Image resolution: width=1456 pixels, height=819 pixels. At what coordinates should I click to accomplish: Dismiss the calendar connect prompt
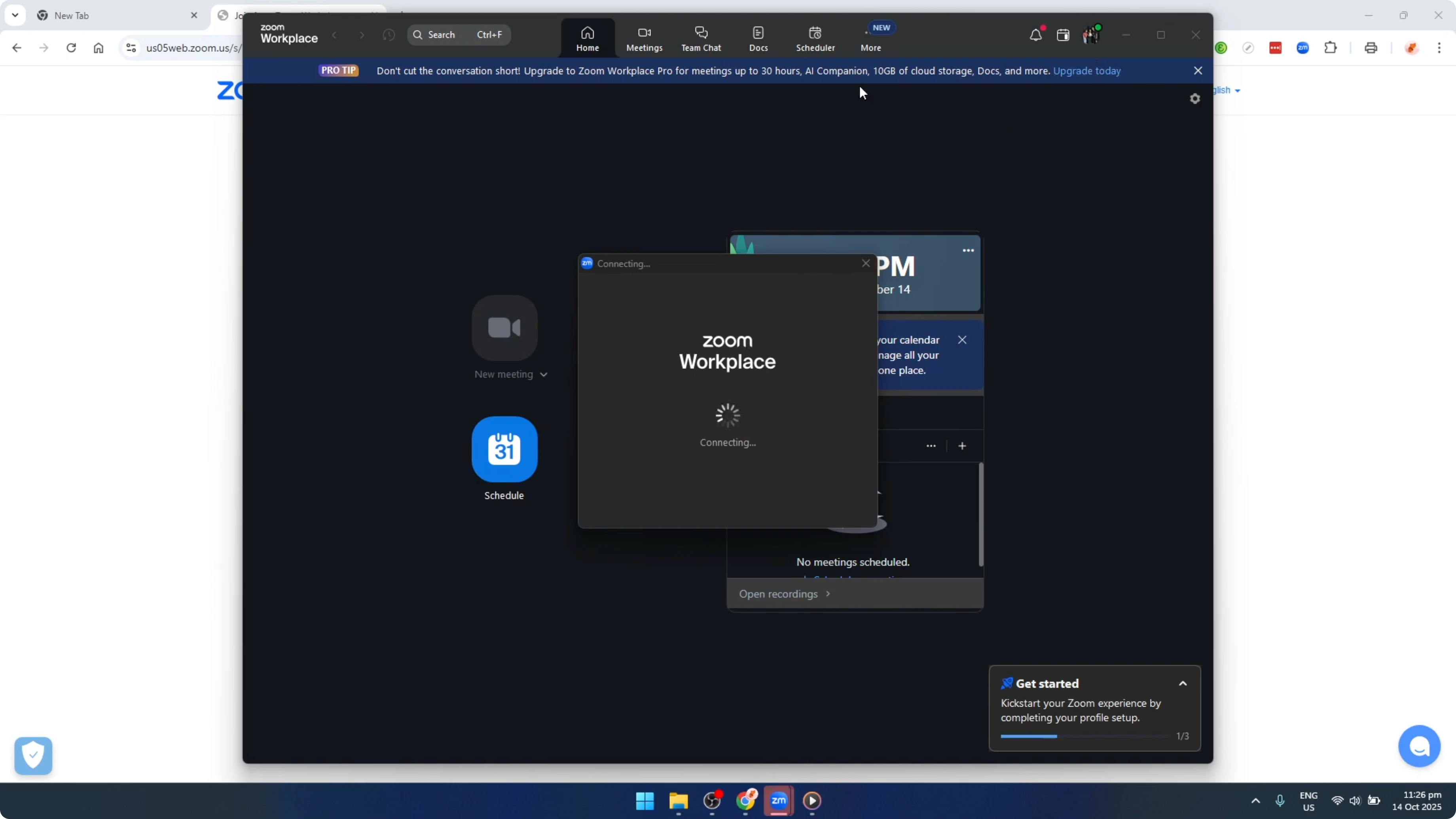tap(962, 340)
